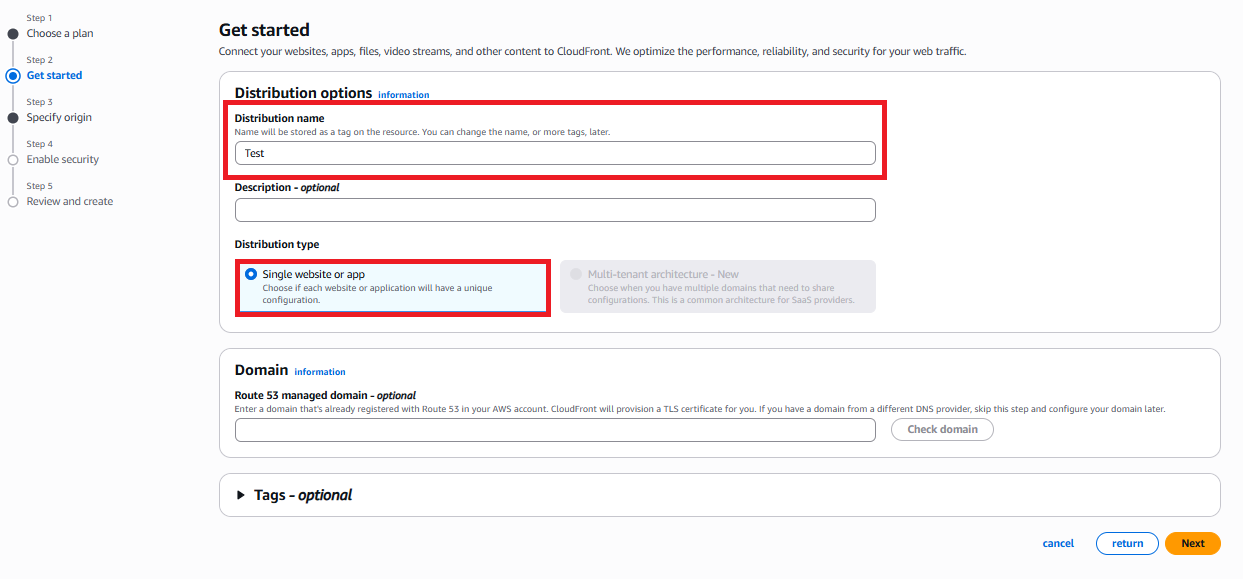Jump to the Enable security step label
The width and height of the screenshot is (1243, 579).
[x=63, y=159]
